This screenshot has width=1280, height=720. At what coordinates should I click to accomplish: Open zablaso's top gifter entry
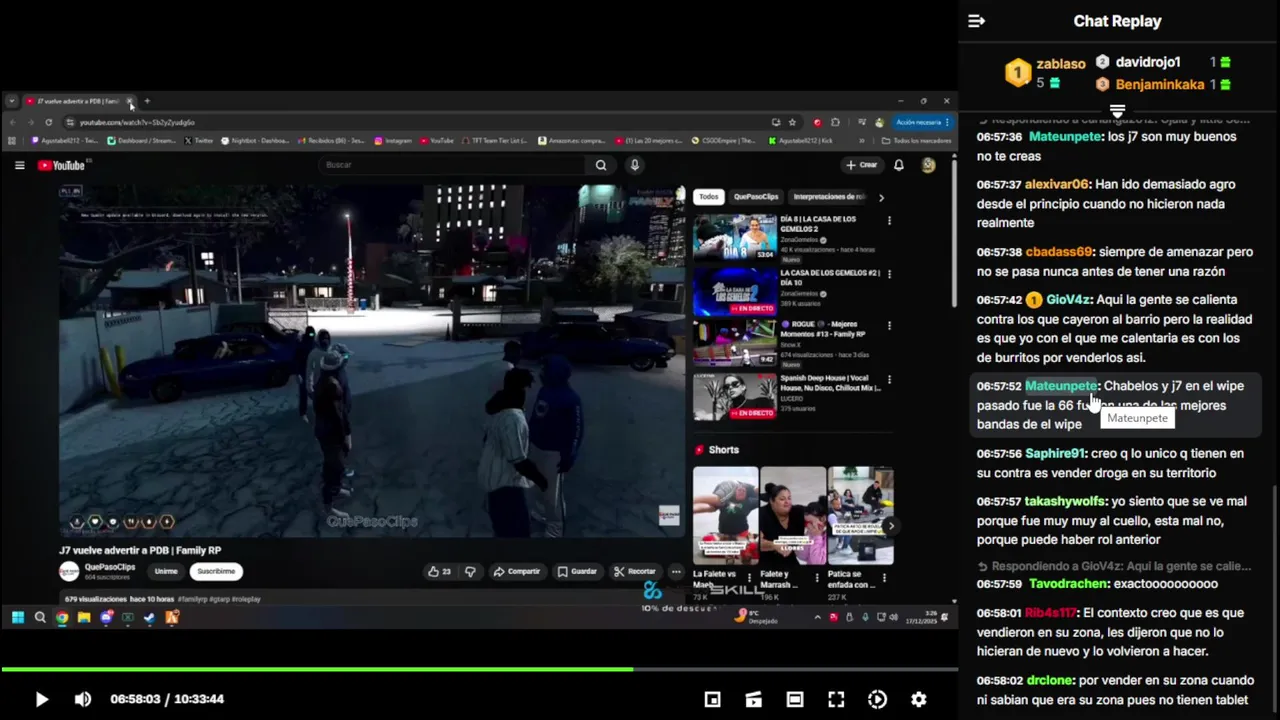[x=1045, y=72]
